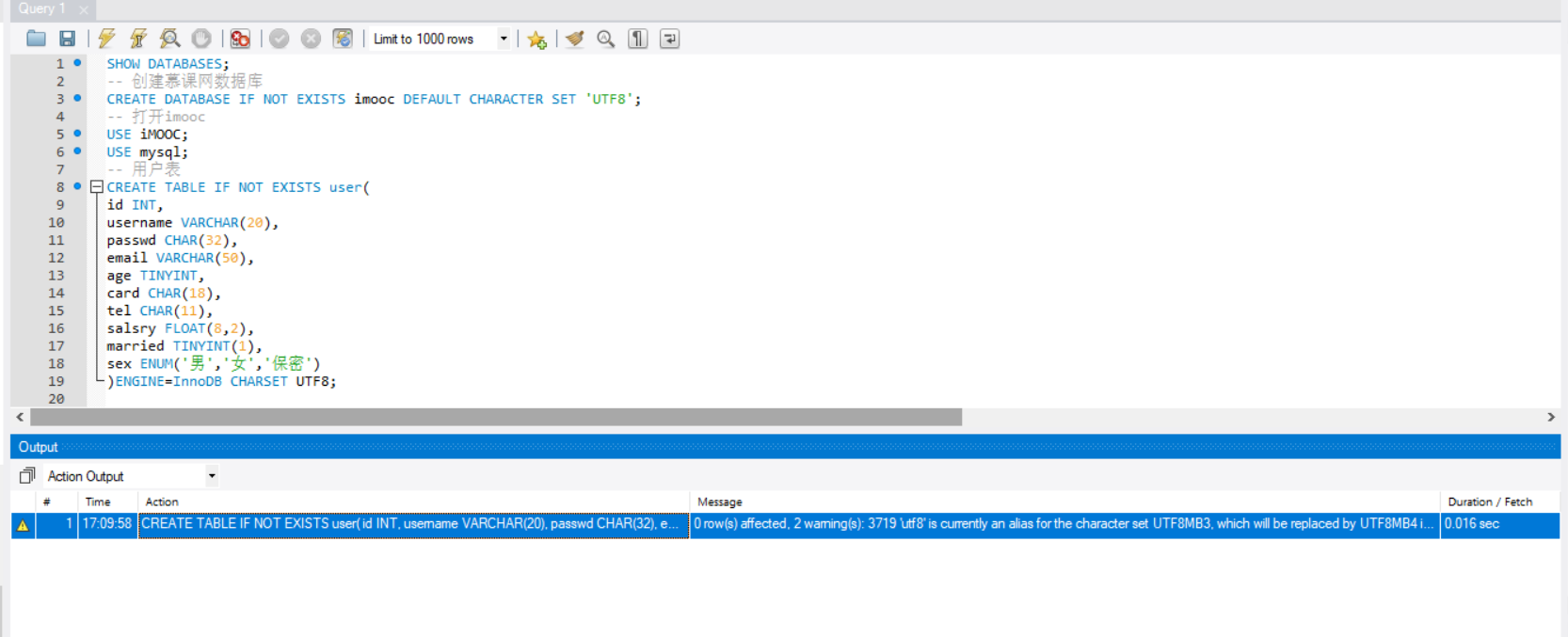Click the left arrow of horizontal scrollbar
Viewport: 1568px width, 637px height.
[x=20, y=417]
